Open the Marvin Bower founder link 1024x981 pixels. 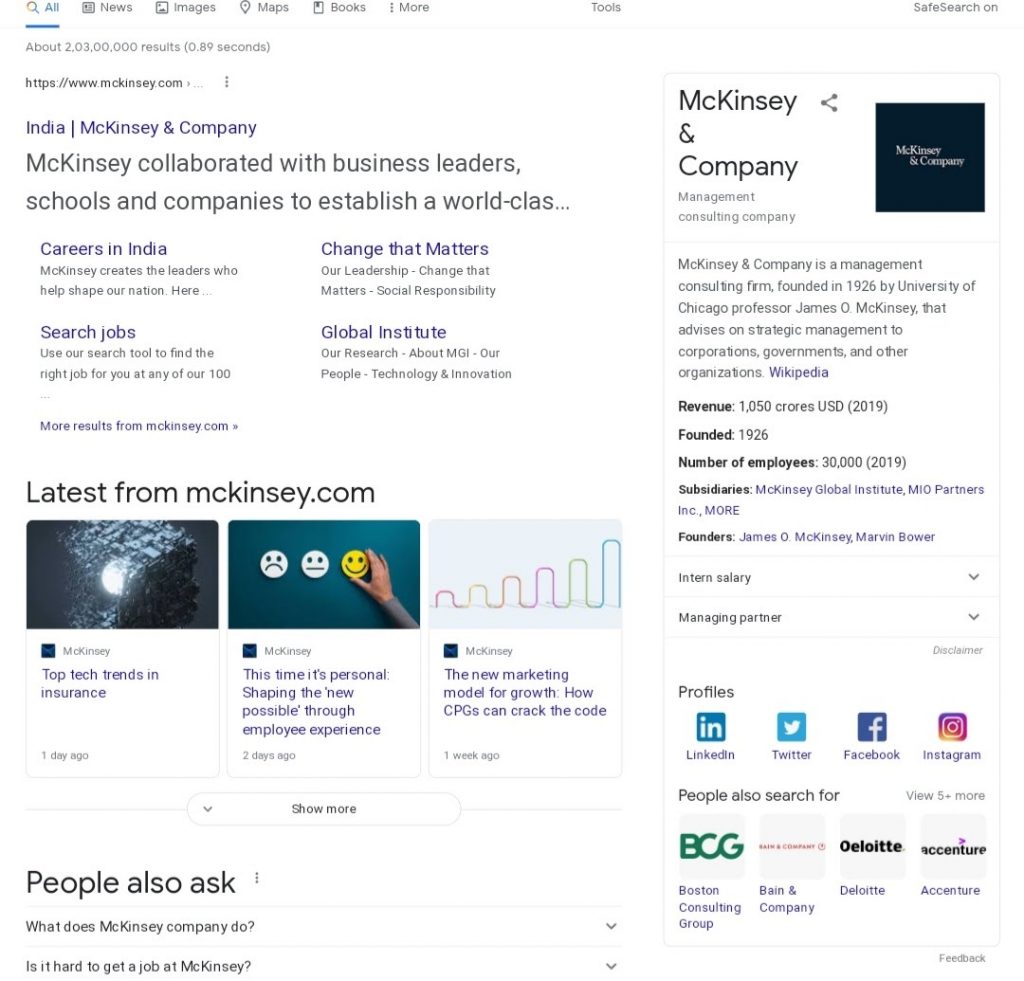(x=895, y=537)
